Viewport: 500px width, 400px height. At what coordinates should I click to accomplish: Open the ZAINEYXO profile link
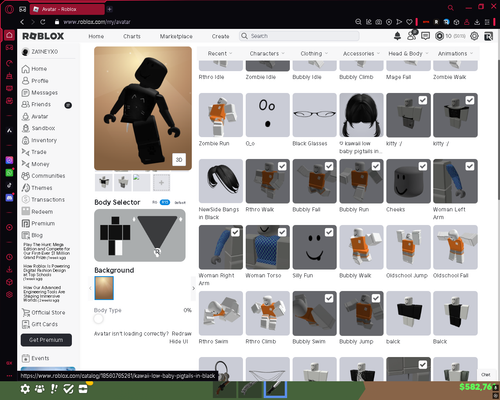(40, 52)
